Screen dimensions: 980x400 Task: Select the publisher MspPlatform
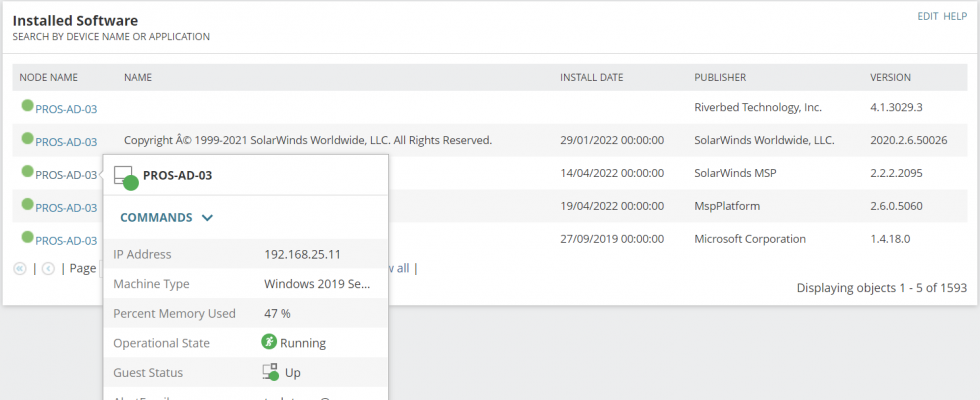725,206
